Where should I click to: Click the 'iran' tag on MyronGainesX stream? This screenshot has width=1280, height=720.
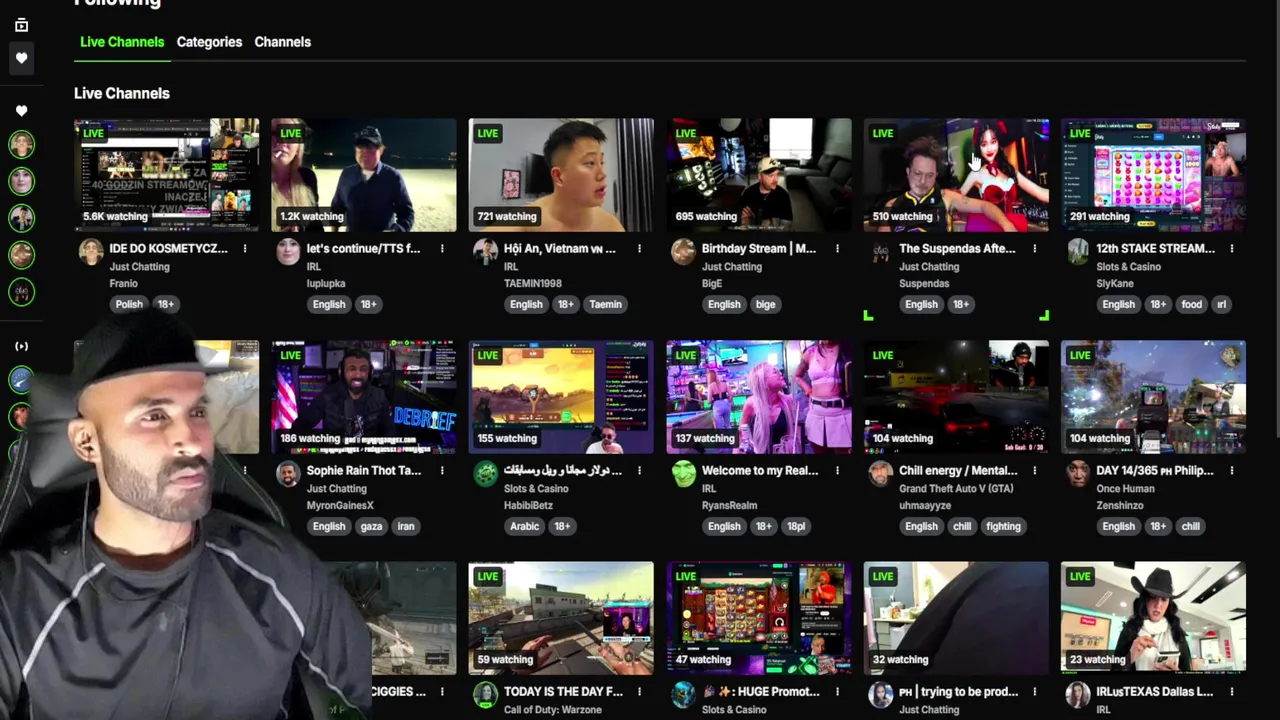(x=405, y=526)
